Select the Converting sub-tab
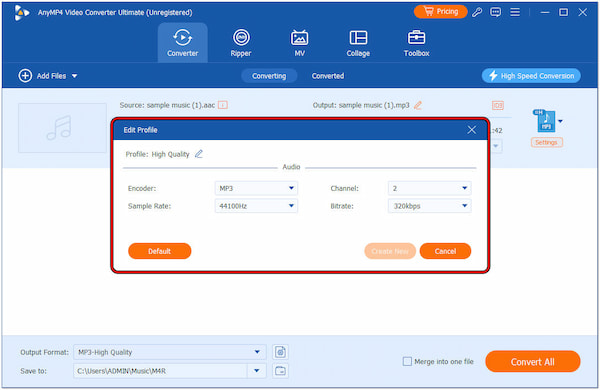The width and height of the screenshot is (600, 390). pyautogui.click(x=269, y=76)
